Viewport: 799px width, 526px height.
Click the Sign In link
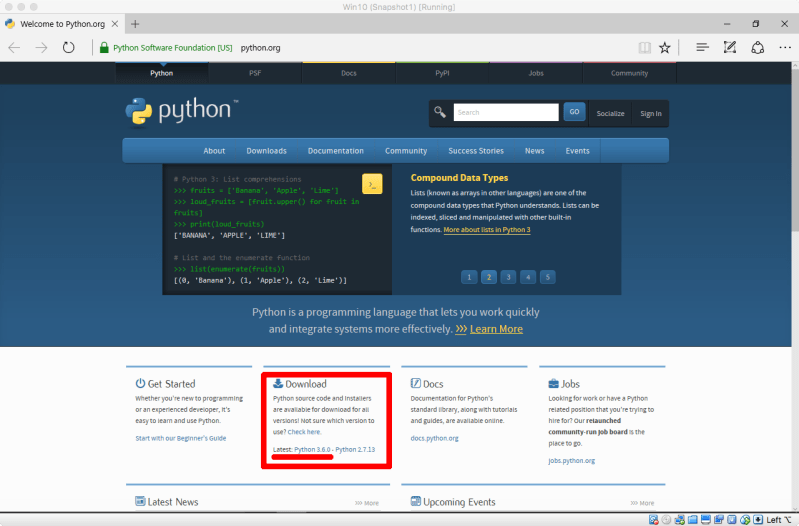tap(651, 113)
